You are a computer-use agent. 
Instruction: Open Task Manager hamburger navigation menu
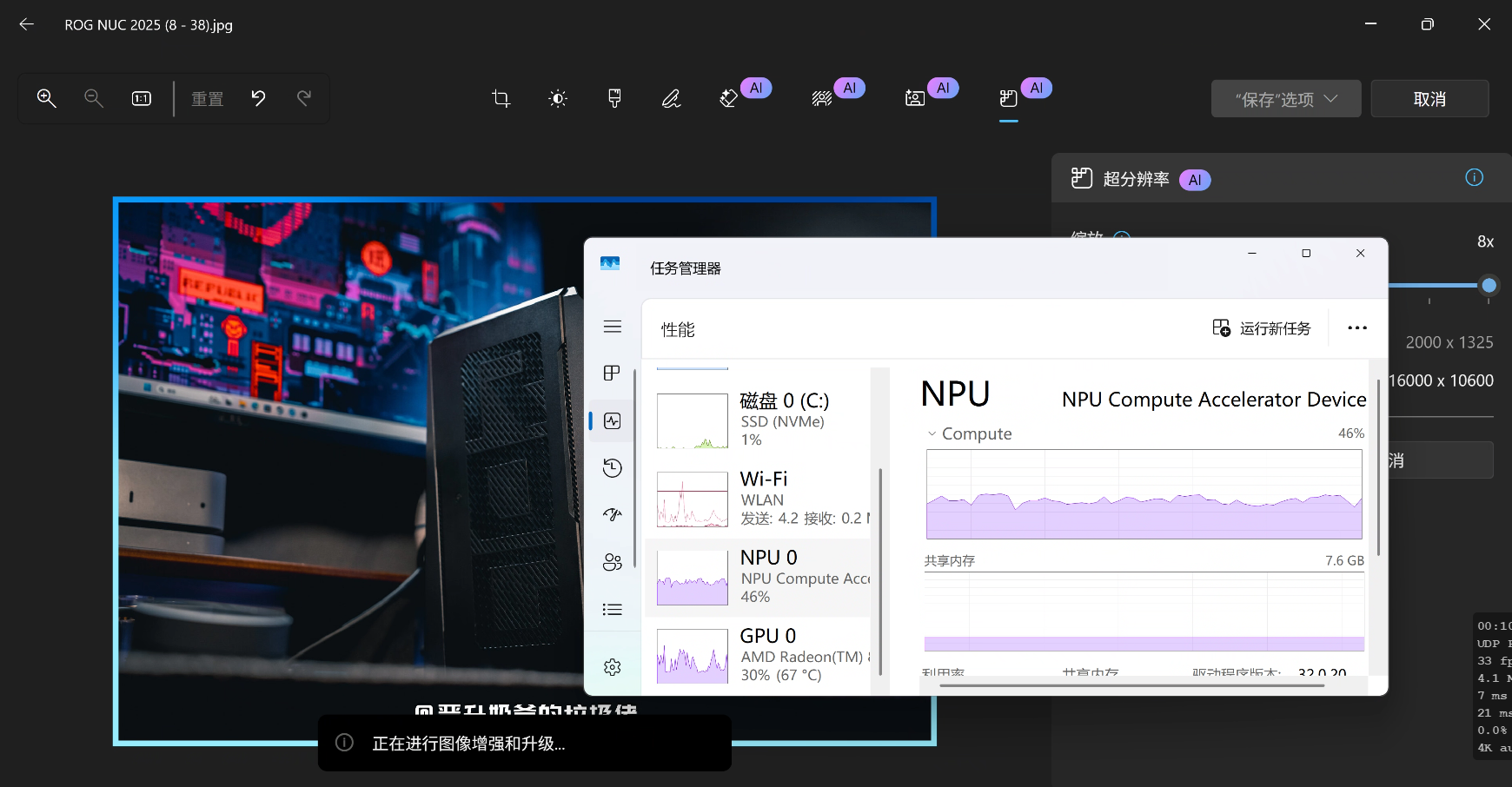pos(613,327)
